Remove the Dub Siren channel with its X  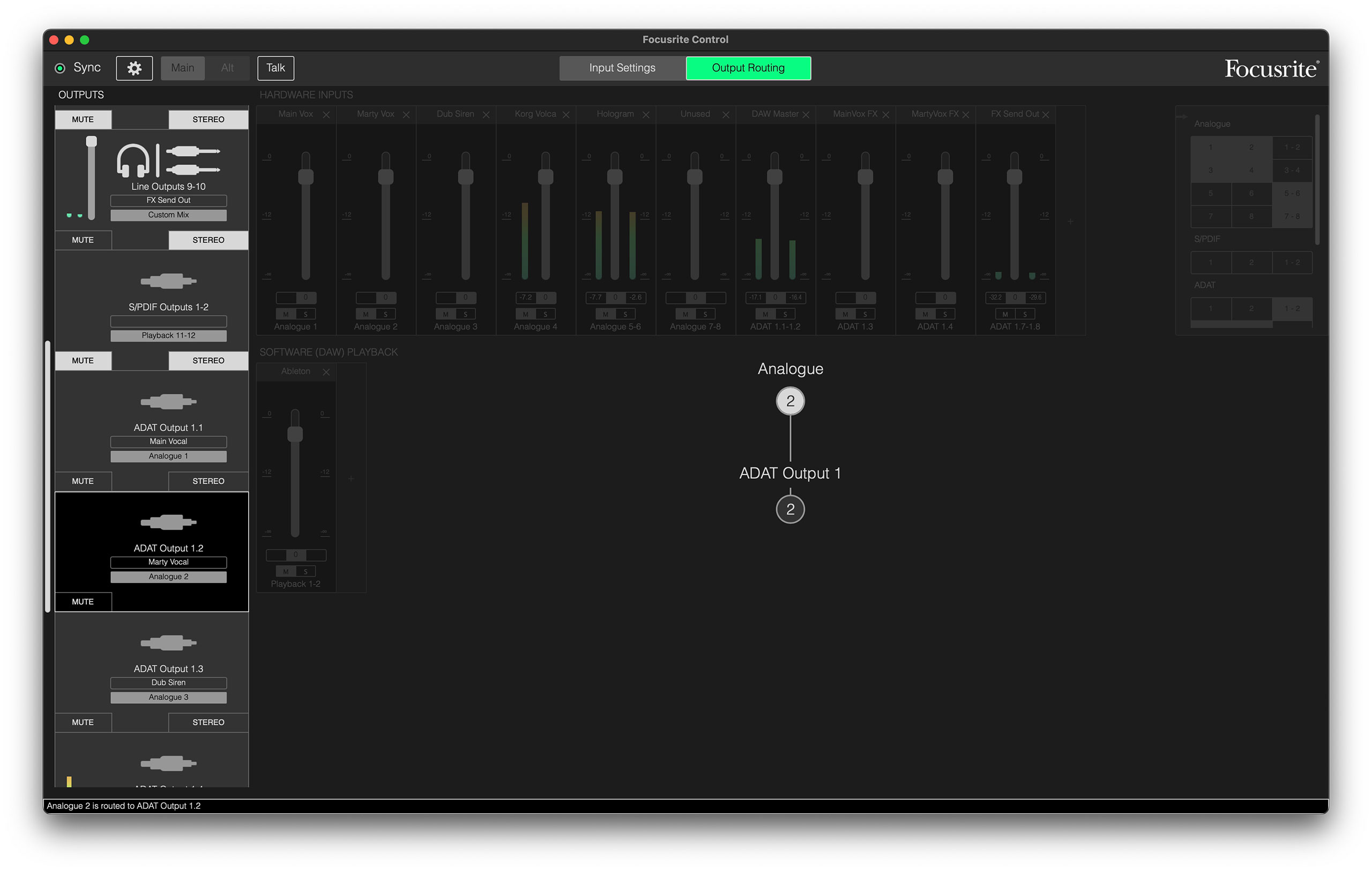(486, 115)
